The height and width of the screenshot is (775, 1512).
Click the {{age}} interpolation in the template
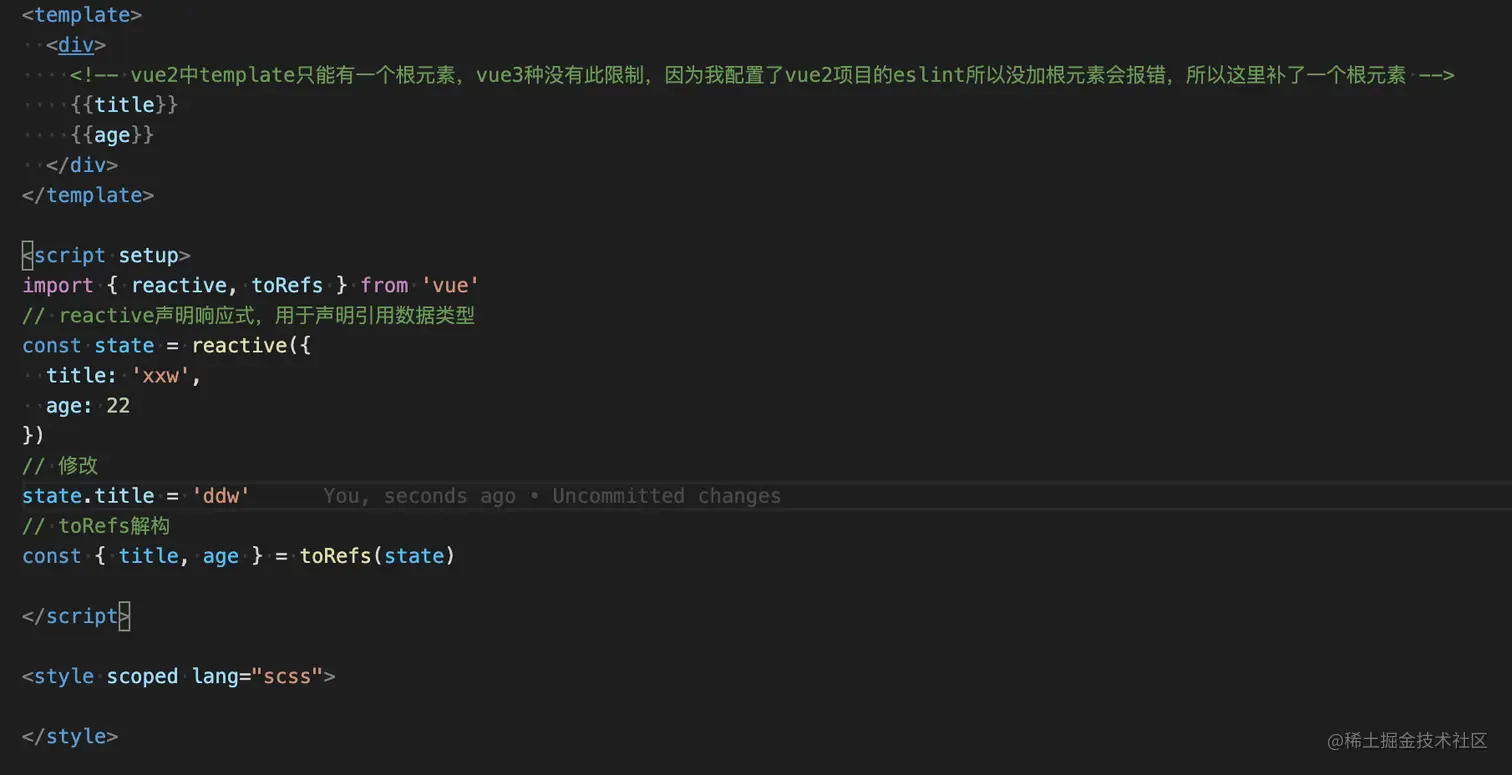coord(112,135)
